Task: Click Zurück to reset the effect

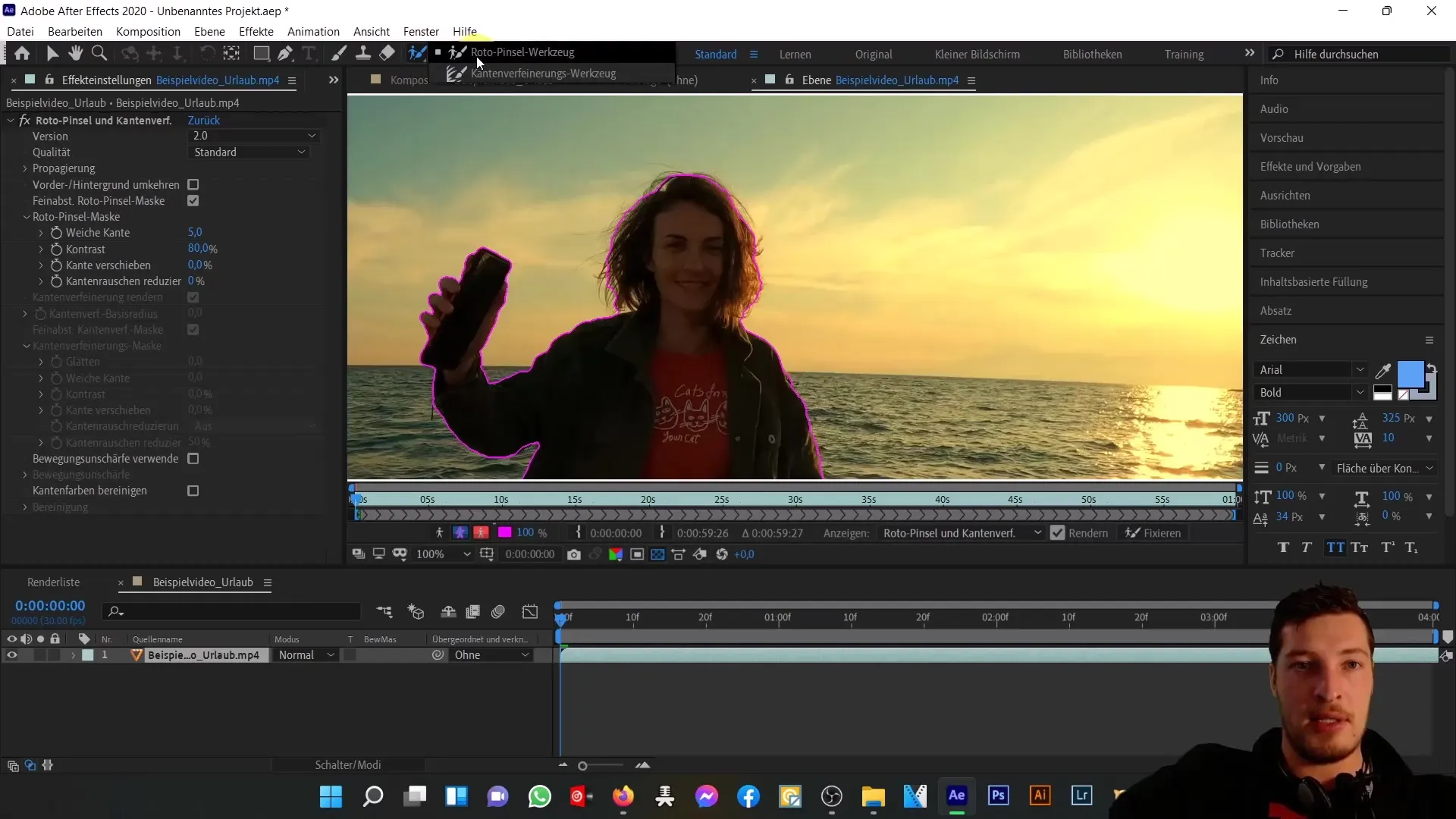Action: point(204,121)
